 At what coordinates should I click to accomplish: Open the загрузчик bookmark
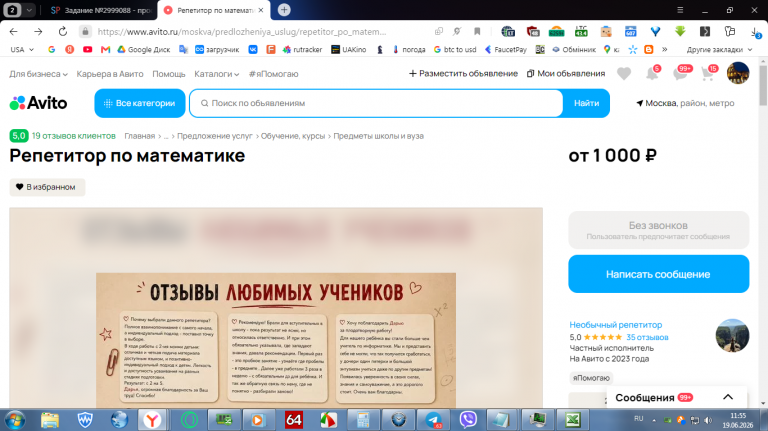click(x=217, y=49)
